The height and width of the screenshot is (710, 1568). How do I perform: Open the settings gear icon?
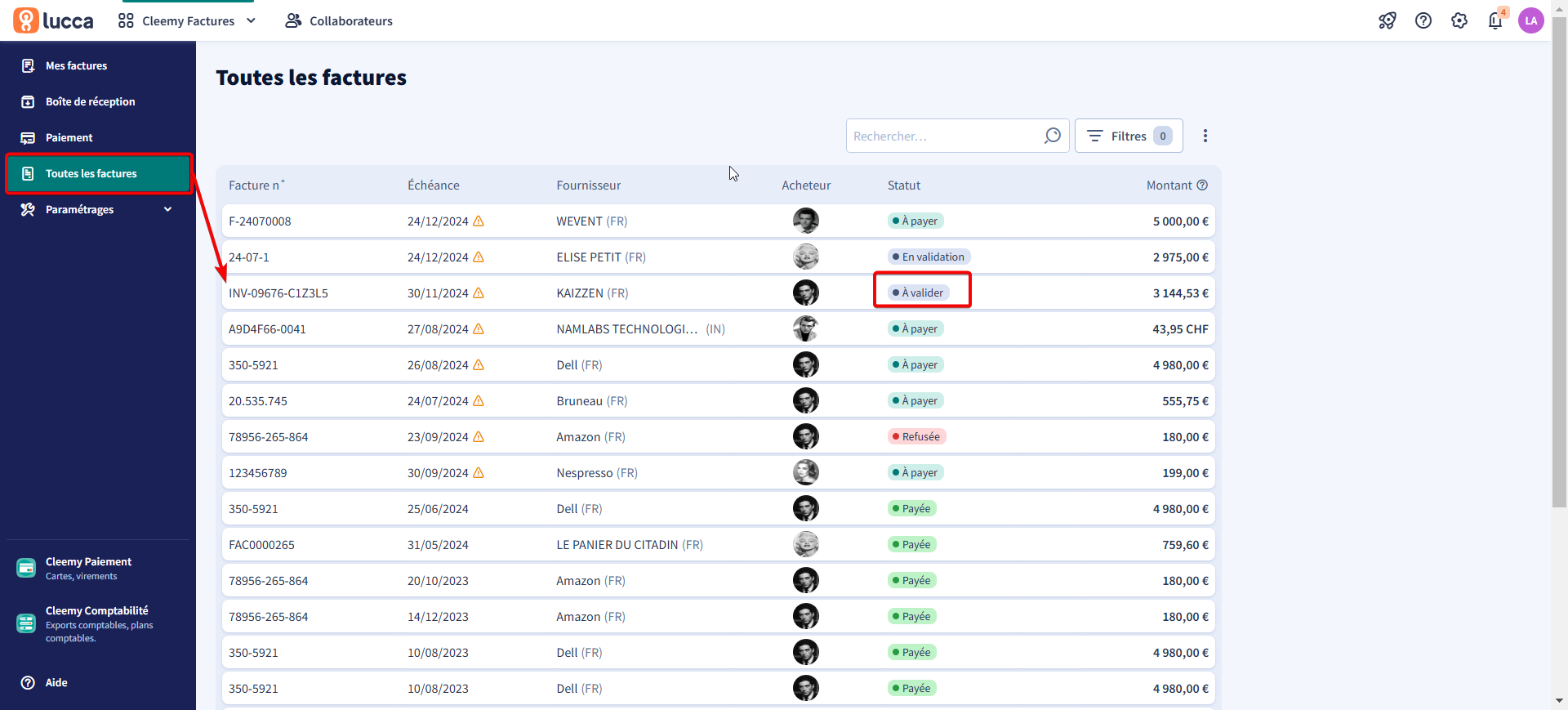(1459, 21)
